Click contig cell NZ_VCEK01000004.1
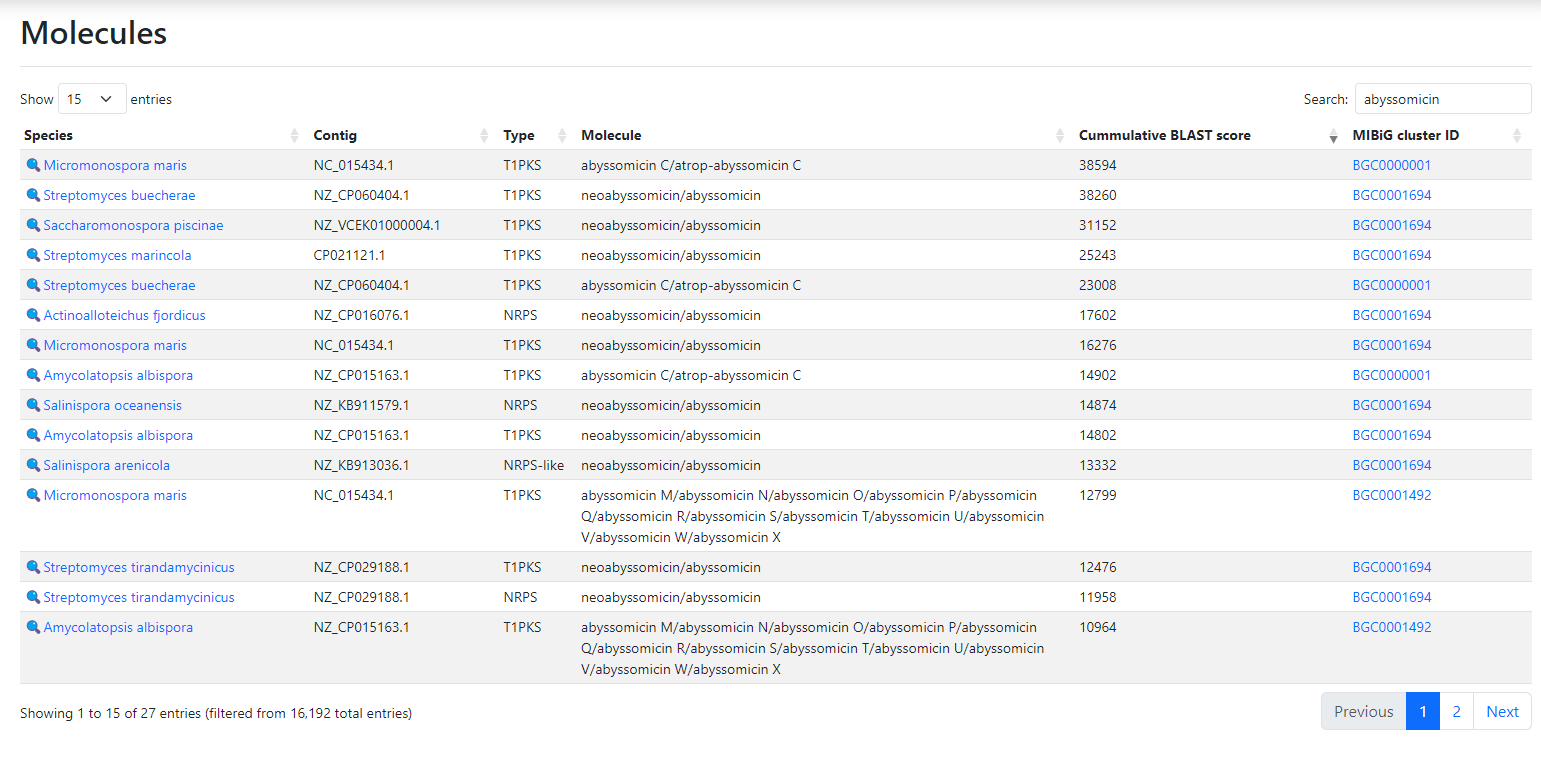Image resolution: width=1541 pixels, height=758 pixels. [377, 225]
